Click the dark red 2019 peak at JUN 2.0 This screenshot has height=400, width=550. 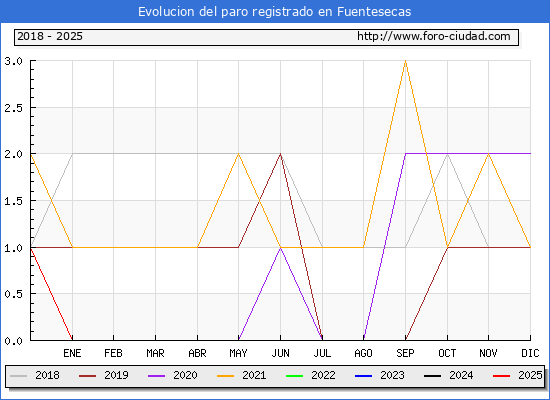pyautogui.click(x=281, y=154)
